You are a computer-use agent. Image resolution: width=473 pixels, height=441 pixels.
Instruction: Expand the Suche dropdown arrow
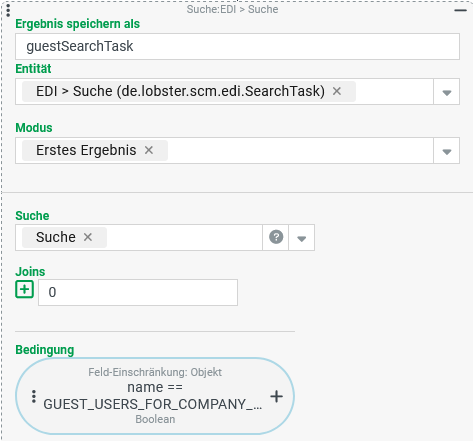tap(302, 238)
